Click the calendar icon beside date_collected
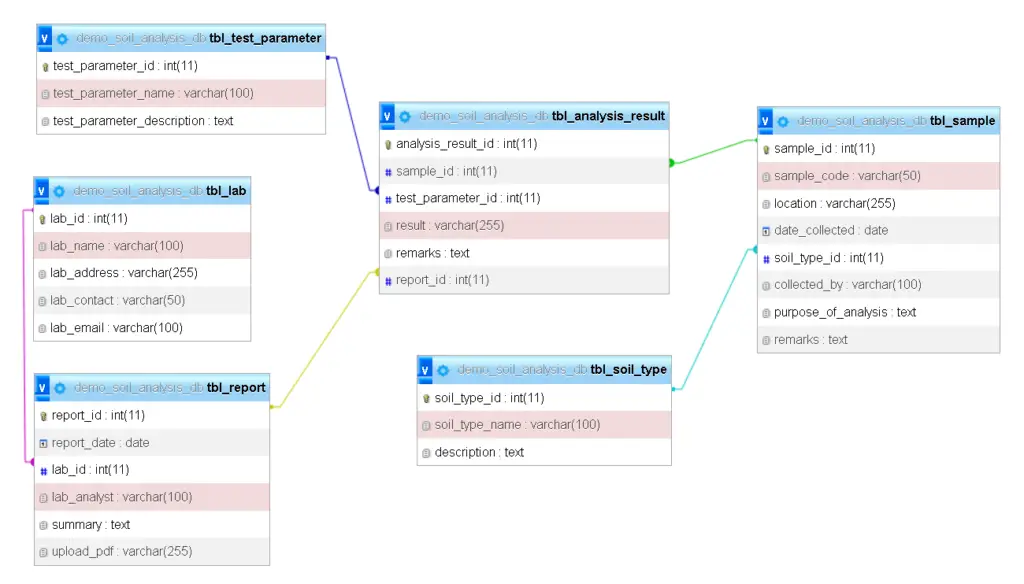This screenshot has height=584, width=1024. point(766,230)
